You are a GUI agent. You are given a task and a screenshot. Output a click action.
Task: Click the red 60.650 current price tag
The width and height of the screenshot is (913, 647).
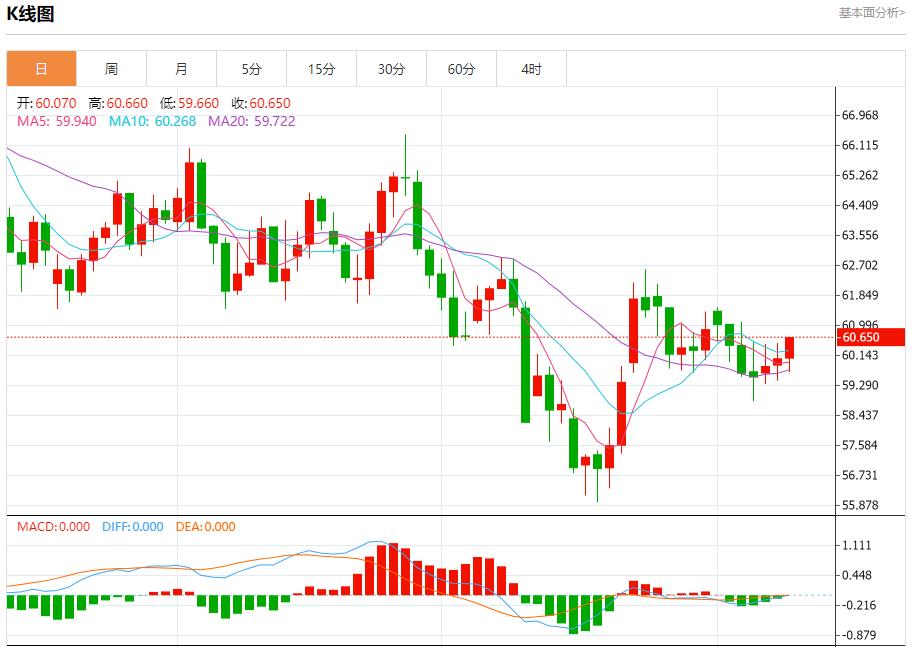tap(872, 338)
